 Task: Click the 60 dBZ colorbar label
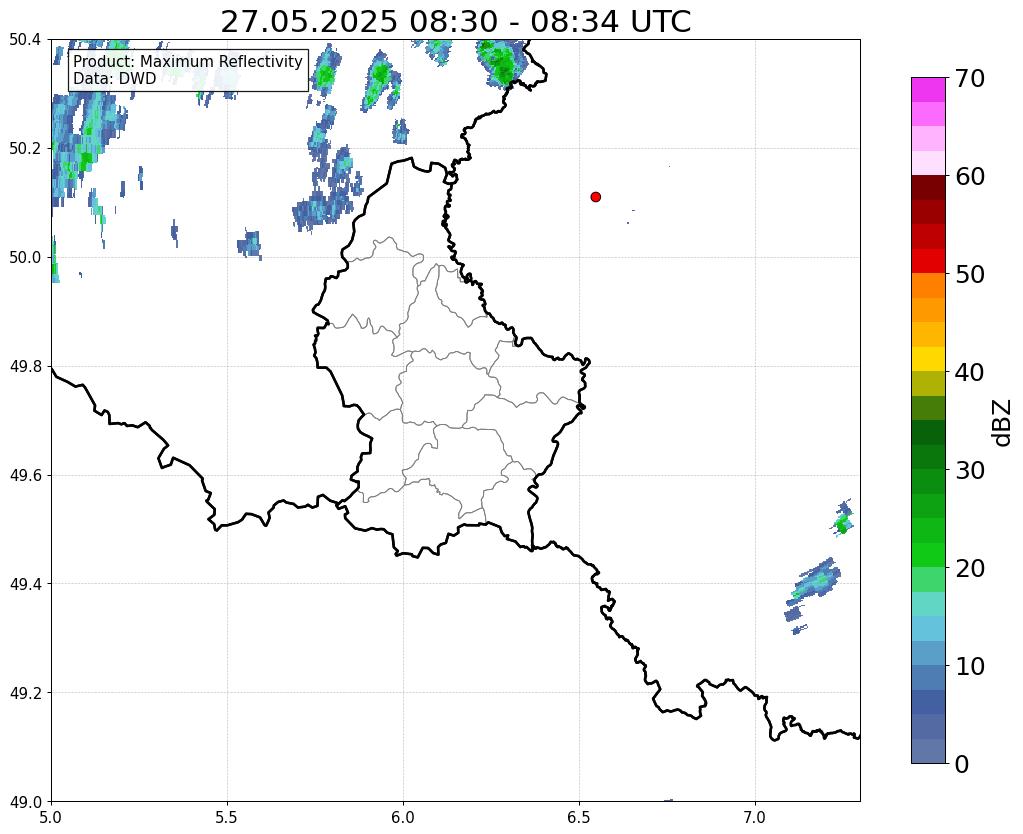pyautogui.click(x=970, y=176)
